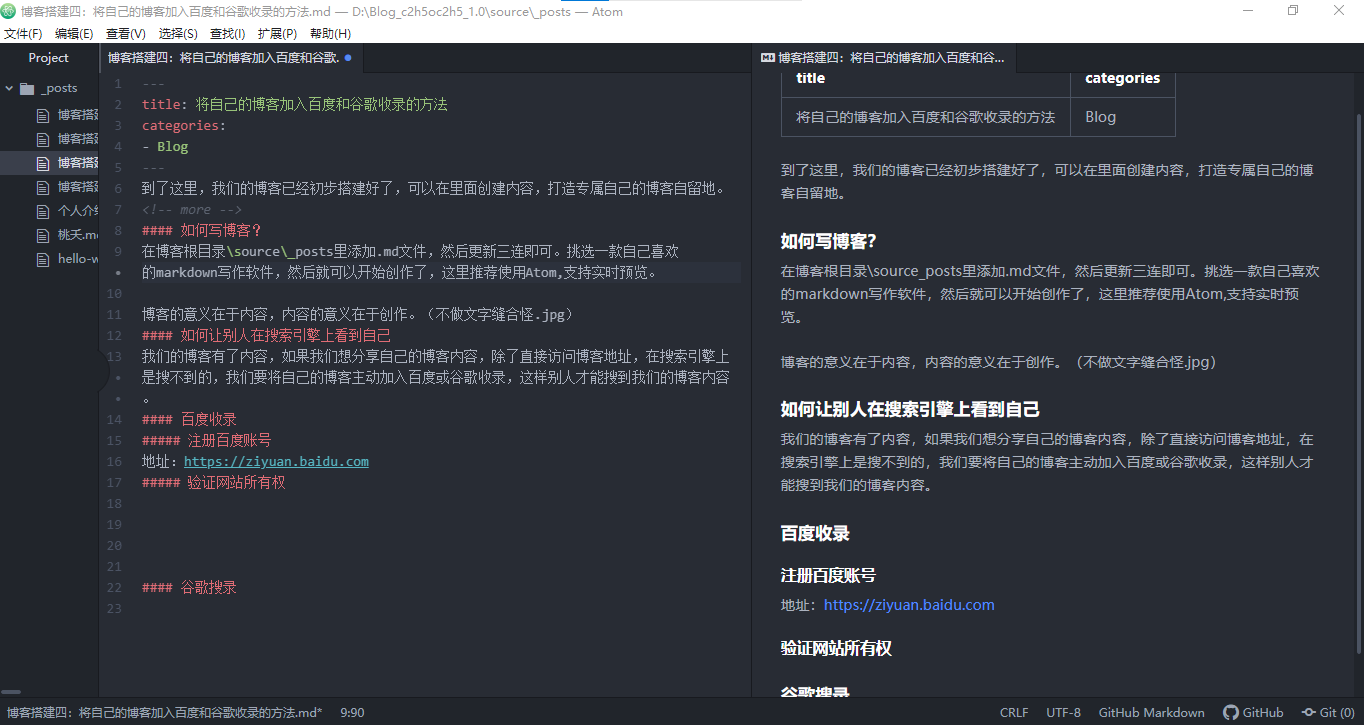Click the Atom logo in title bar

(x=9, y=12)
